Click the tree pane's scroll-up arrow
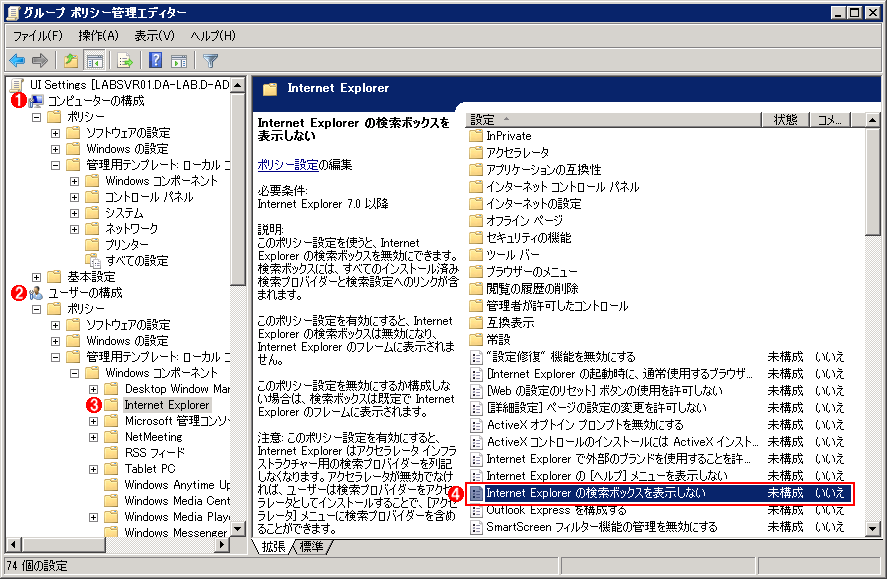 (x=238, y=85)
